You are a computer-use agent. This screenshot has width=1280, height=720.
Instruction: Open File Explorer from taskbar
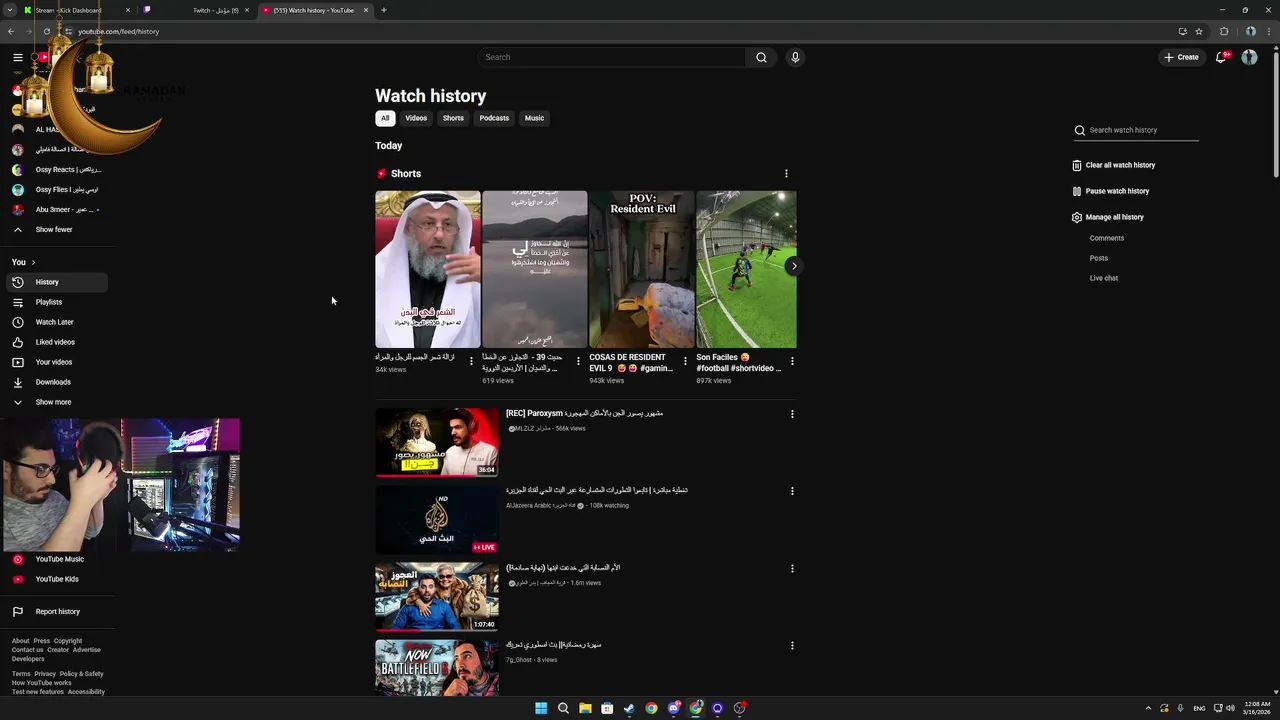click(585, 708)
